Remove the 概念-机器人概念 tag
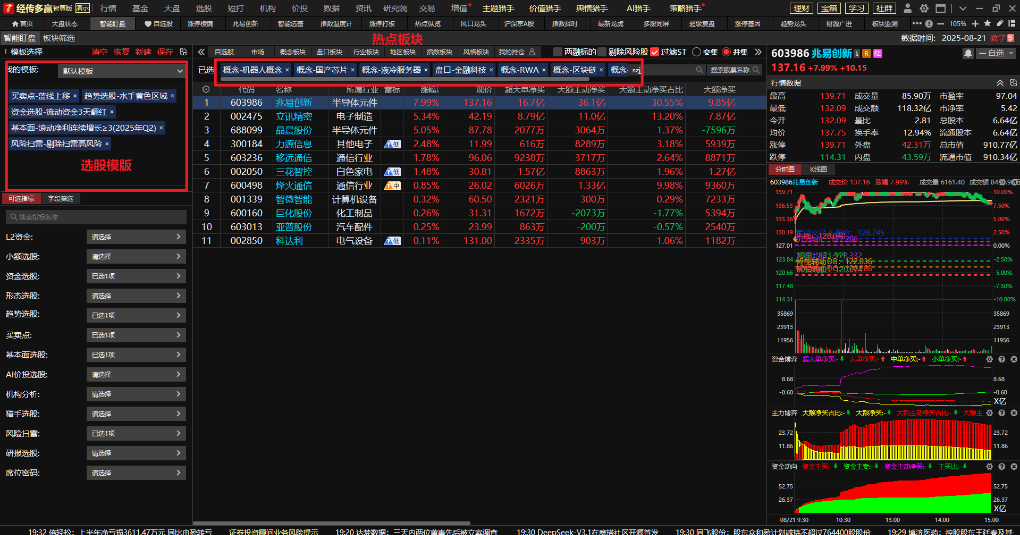The image size is (1020, 535). [x=287, y=70]
